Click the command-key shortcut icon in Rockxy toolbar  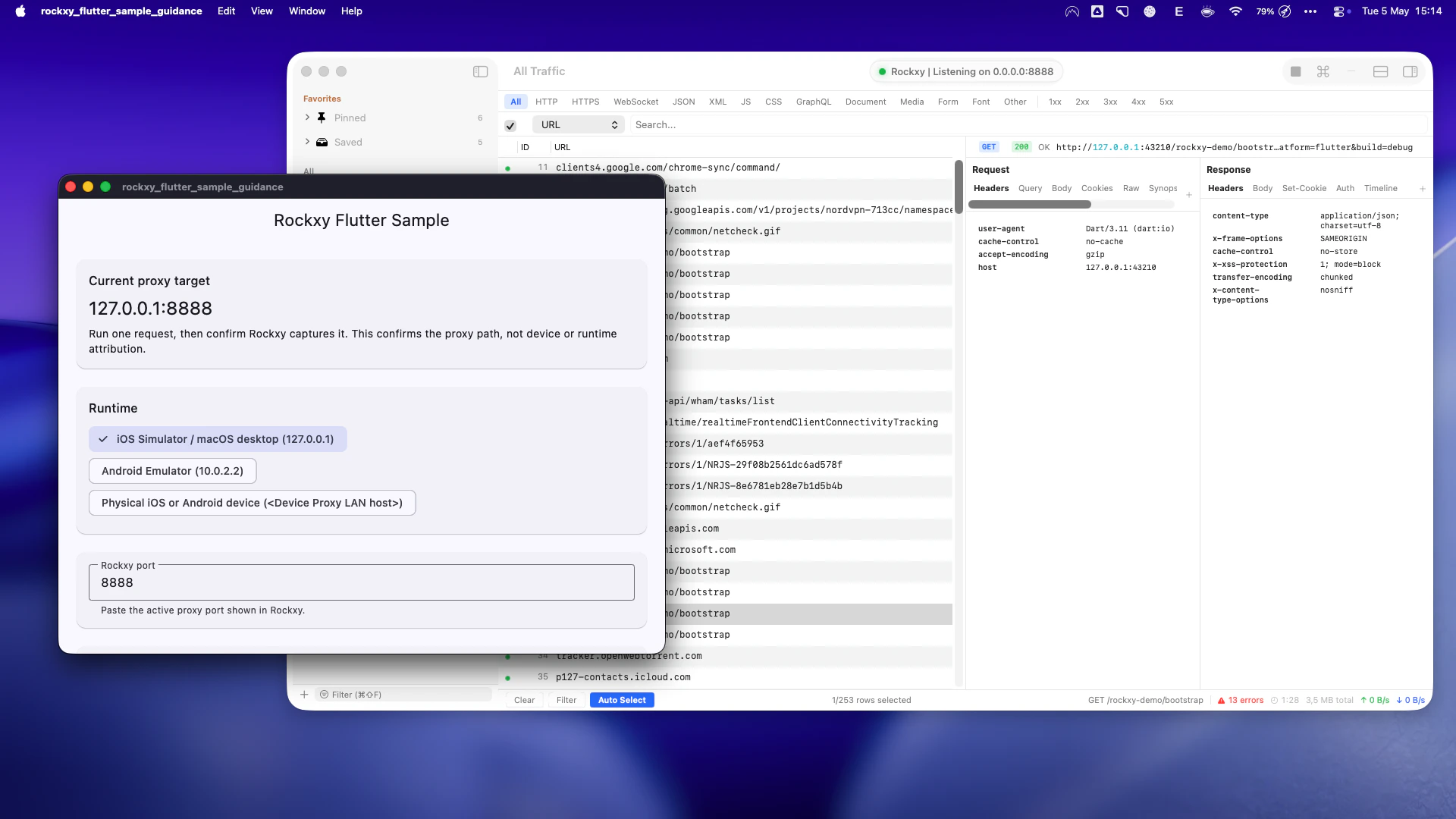(1323, 71)
